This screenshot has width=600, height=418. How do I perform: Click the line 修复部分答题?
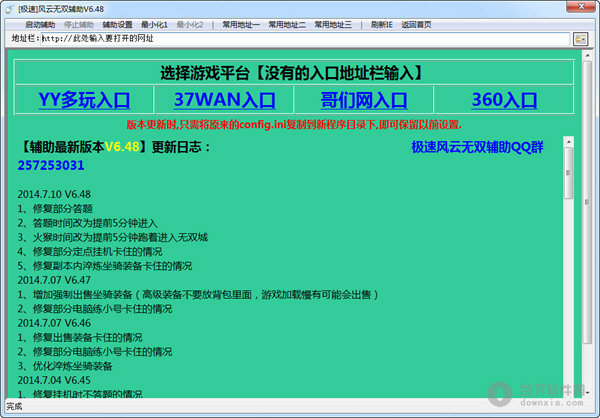[x=55, y=209]
